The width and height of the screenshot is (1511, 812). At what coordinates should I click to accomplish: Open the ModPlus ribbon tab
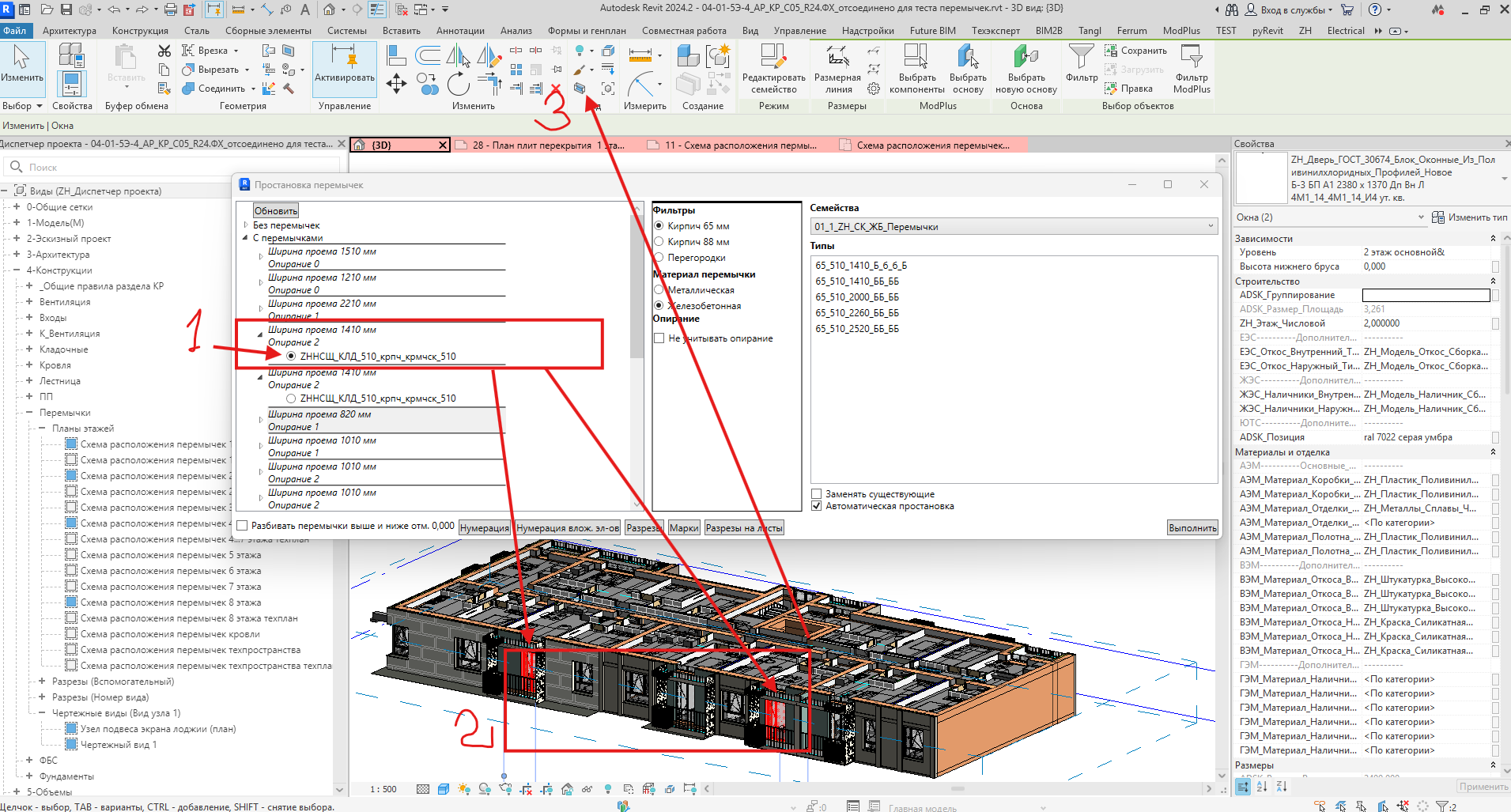tap(1181, 31)
